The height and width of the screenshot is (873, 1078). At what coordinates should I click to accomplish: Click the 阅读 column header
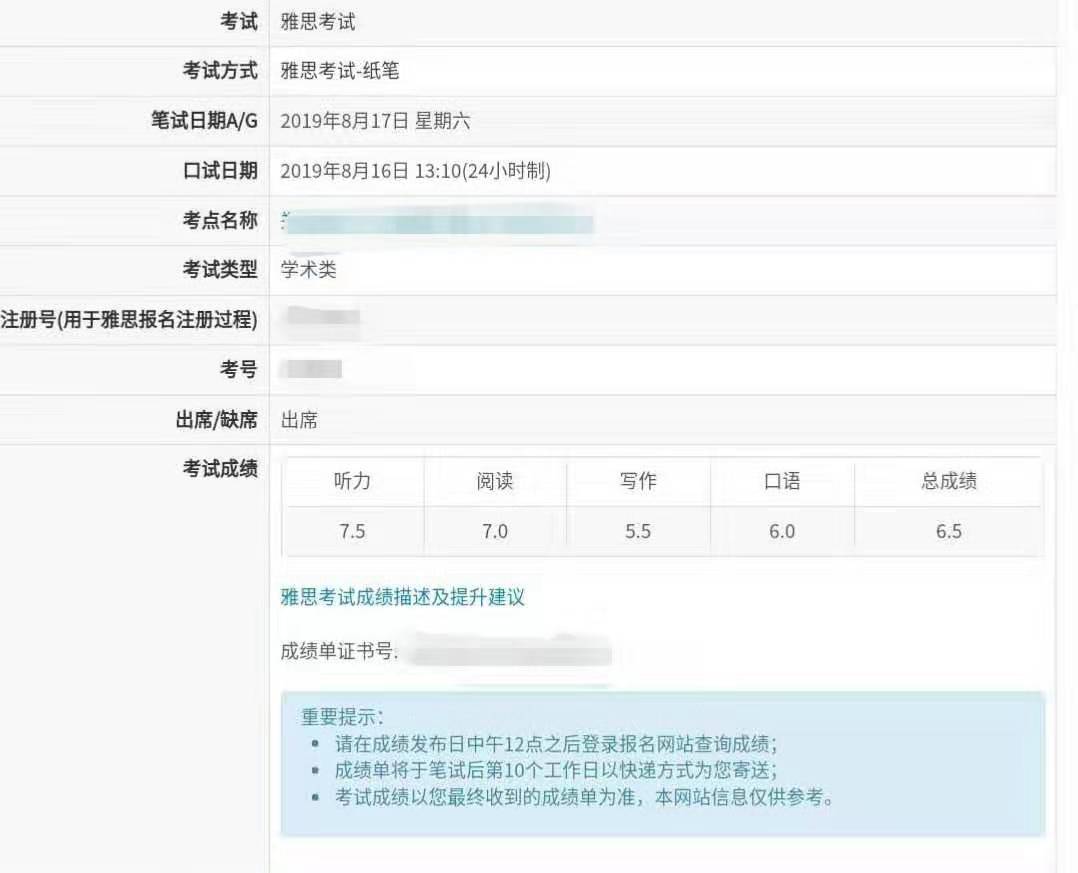coord(495,481)
